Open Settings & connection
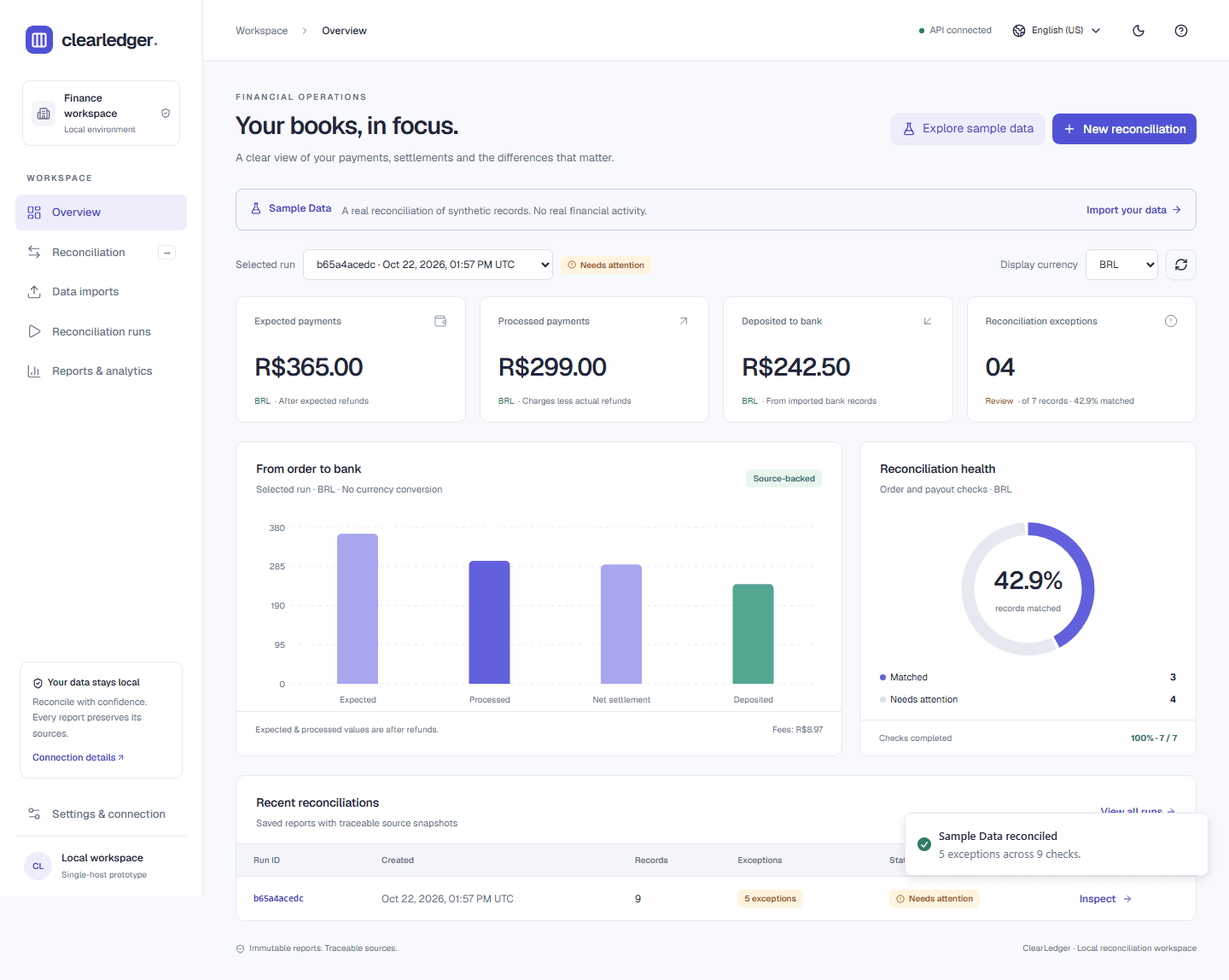Image resolution: width=1229 pixels, height=980 pixels. tap(101, 814)
